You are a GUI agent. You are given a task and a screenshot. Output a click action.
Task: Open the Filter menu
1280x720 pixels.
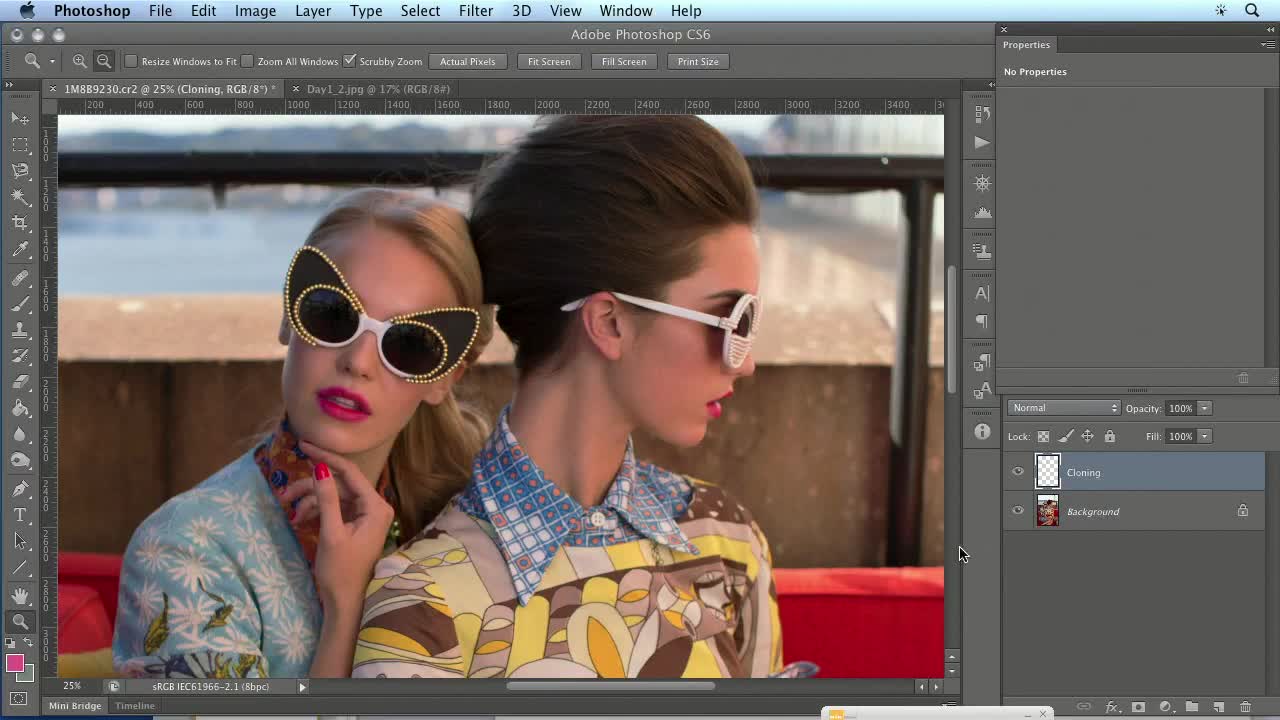(475, 11)
